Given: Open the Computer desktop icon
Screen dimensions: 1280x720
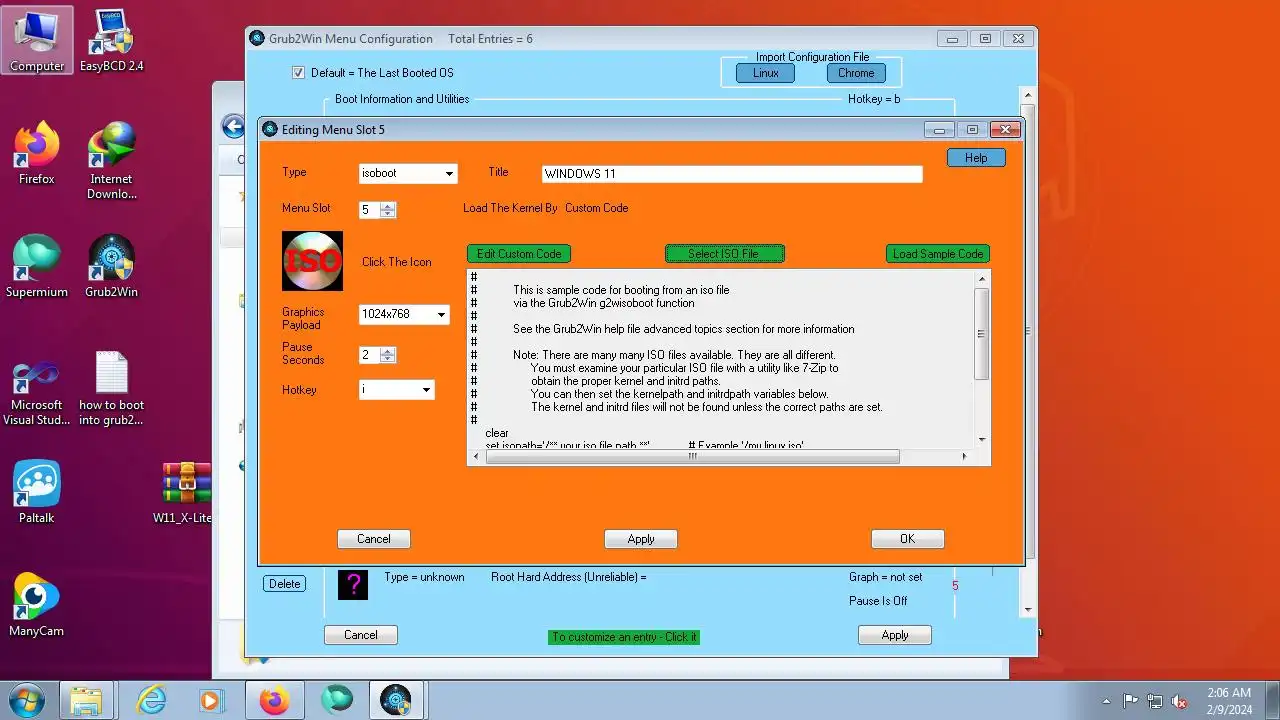Looking at the screenshot, I should 37,41.
